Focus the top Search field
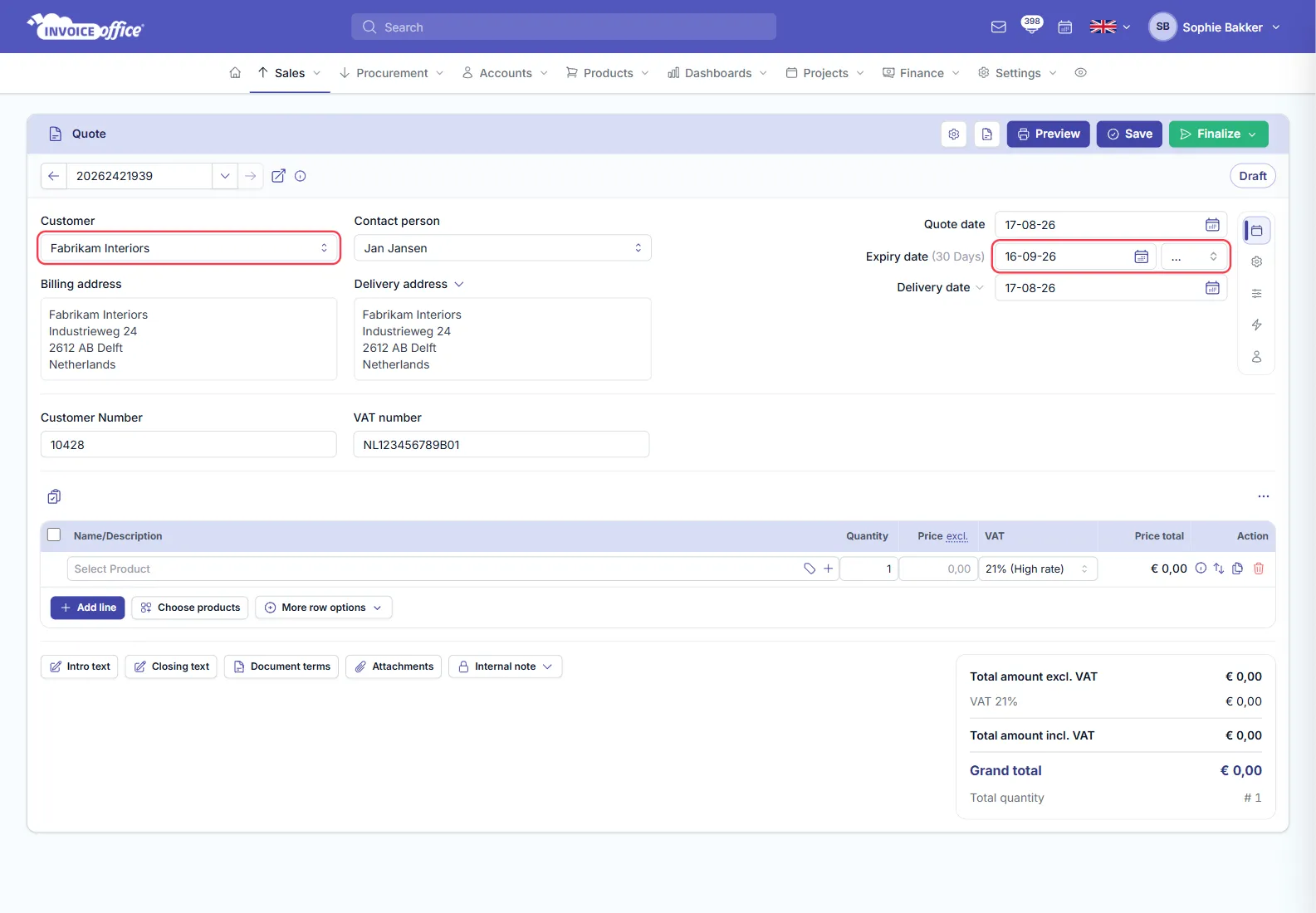1316x913 pixels. coord(564,27)
